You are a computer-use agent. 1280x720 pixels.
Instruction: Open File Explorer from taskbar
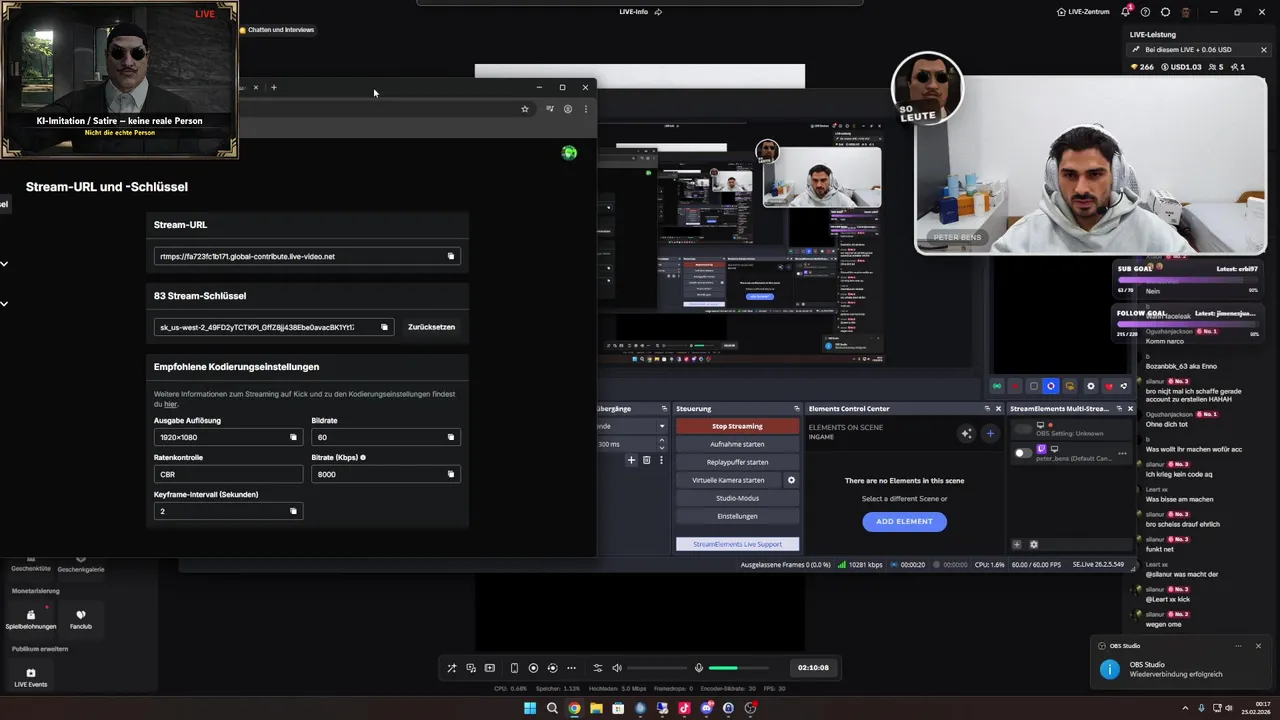(x=596, y=708)
